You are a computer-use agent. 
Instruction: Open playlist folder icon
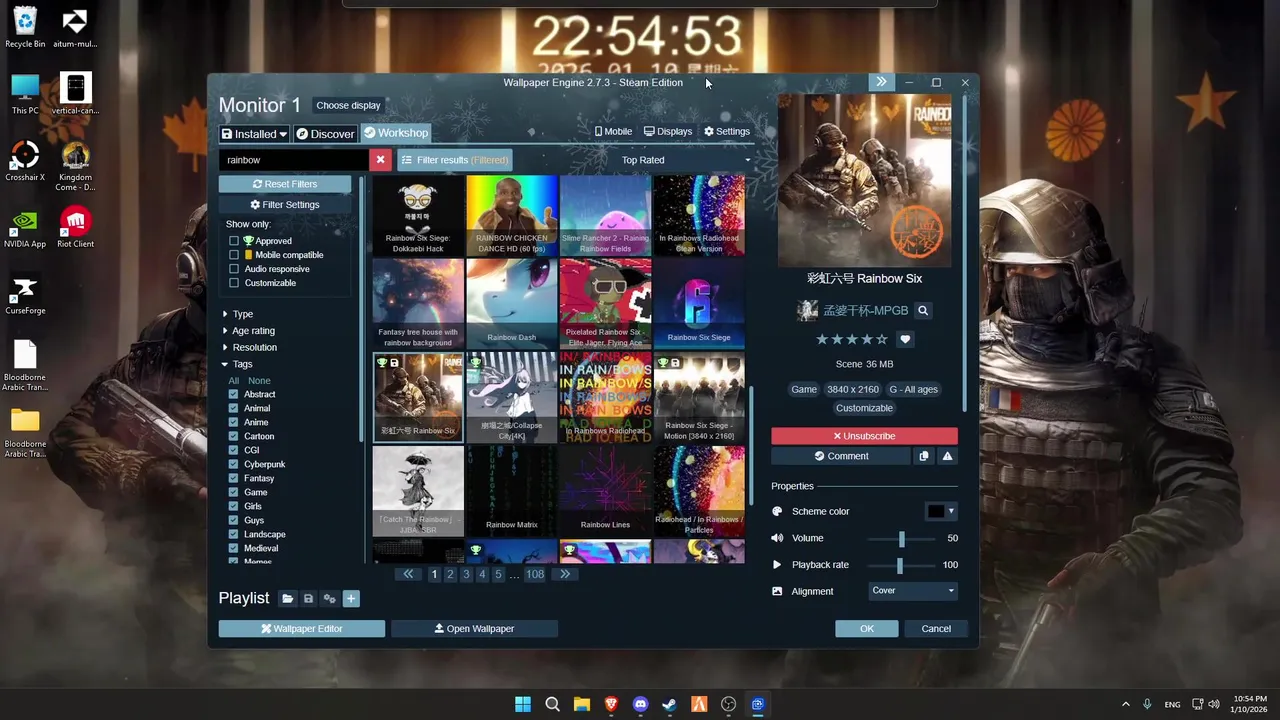[287, 598]
